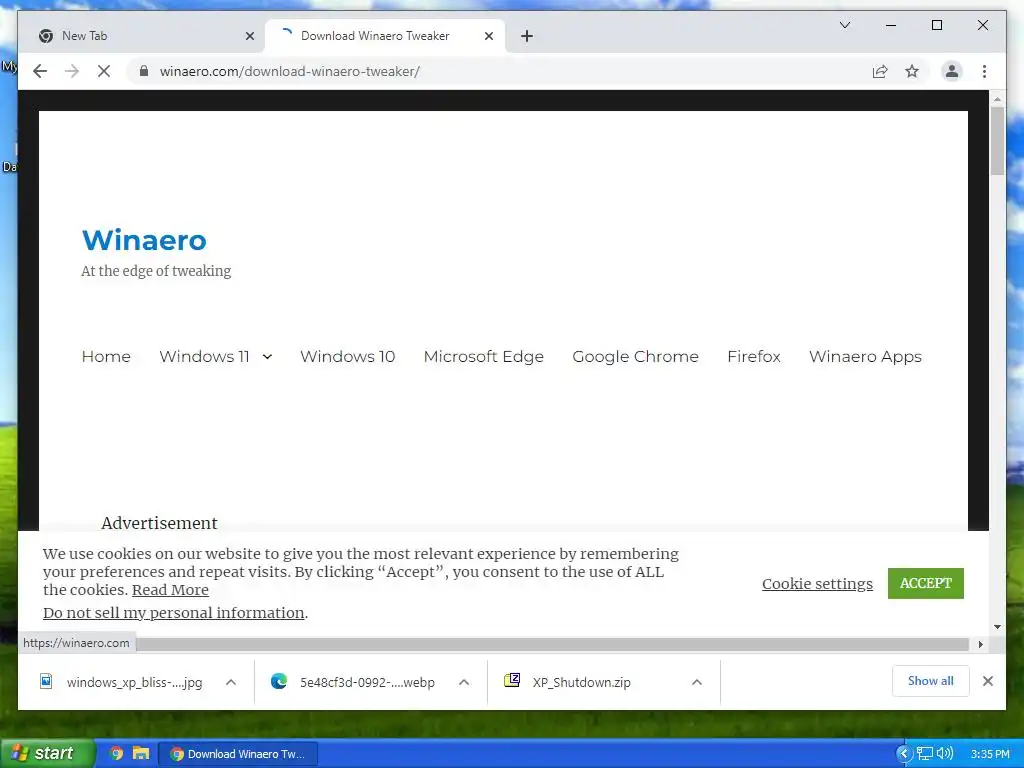
Task: Click the address bar URL
Action: point(290,71)
